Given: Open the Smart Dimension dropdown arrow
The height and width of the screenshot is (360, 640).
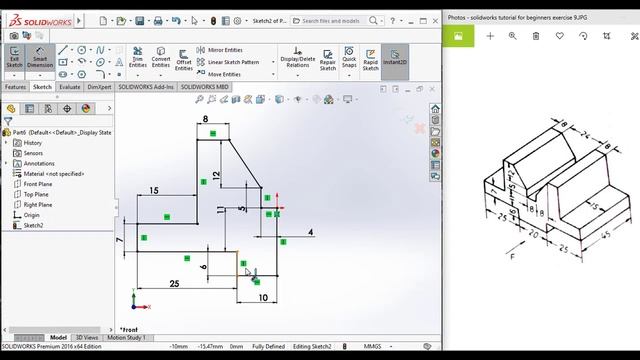Looking at the screenshot, I should (40, 76).
